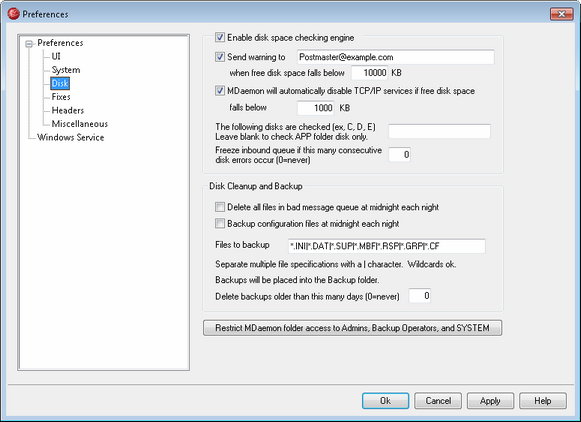Click Restrict MDaemon folder access button

click(x=352, y=328)
